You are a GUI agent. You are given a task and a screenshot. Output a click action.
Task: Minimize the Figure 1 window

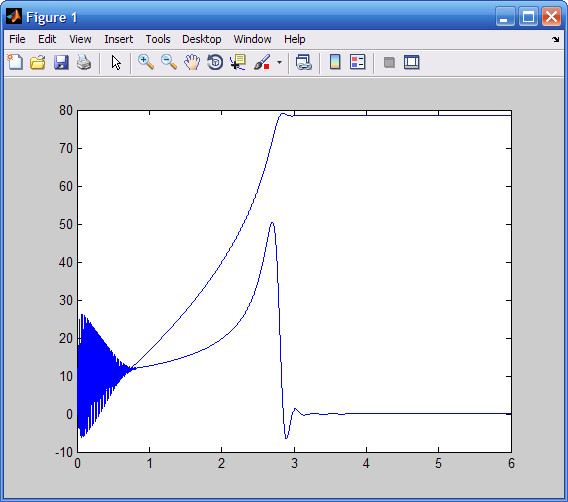[505, 17]
